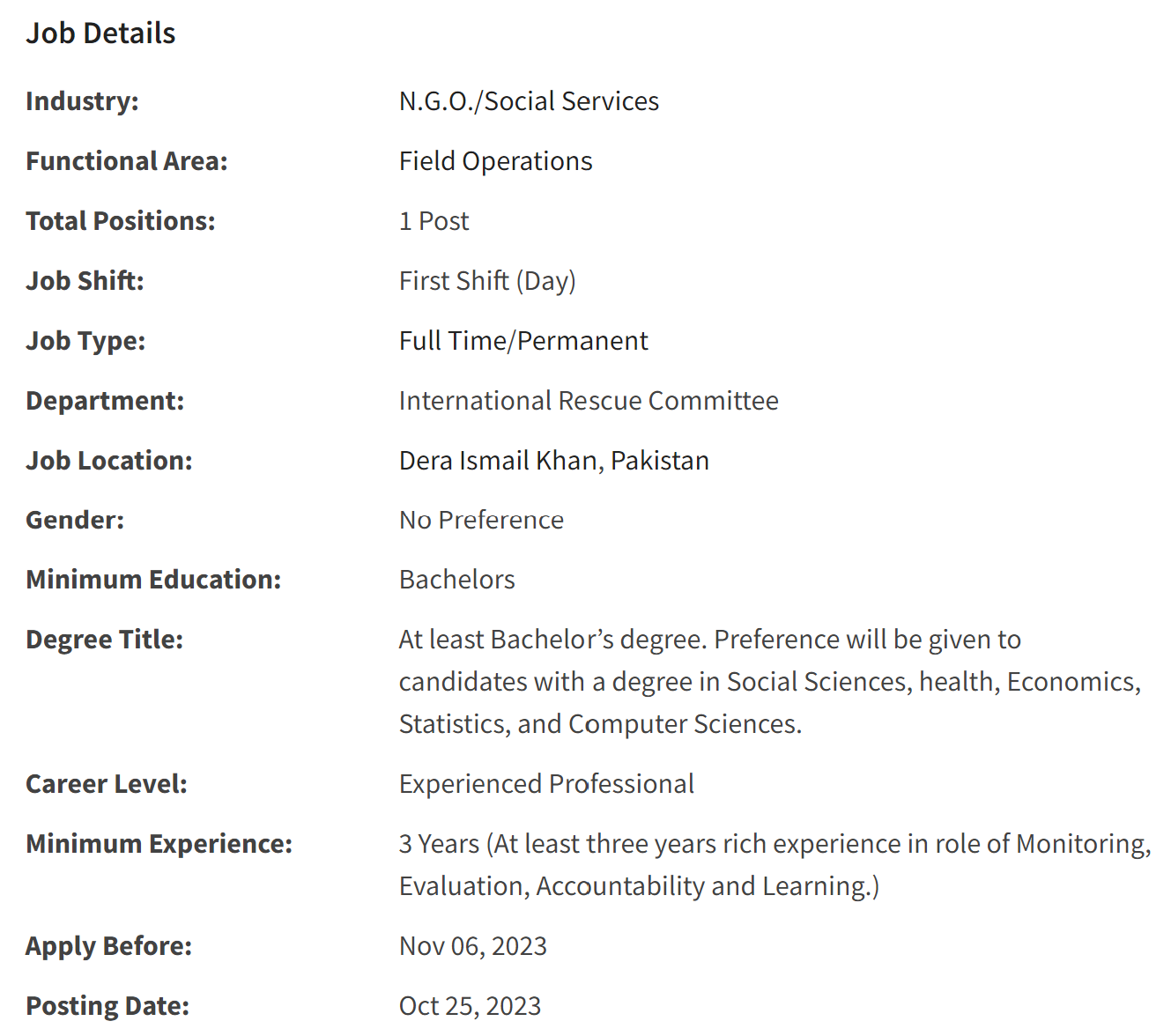Click the N.G.O./Social Services industry link
Image resolution: width=1171 pixels, height=1036 pixels.
(x=529, y=101)
